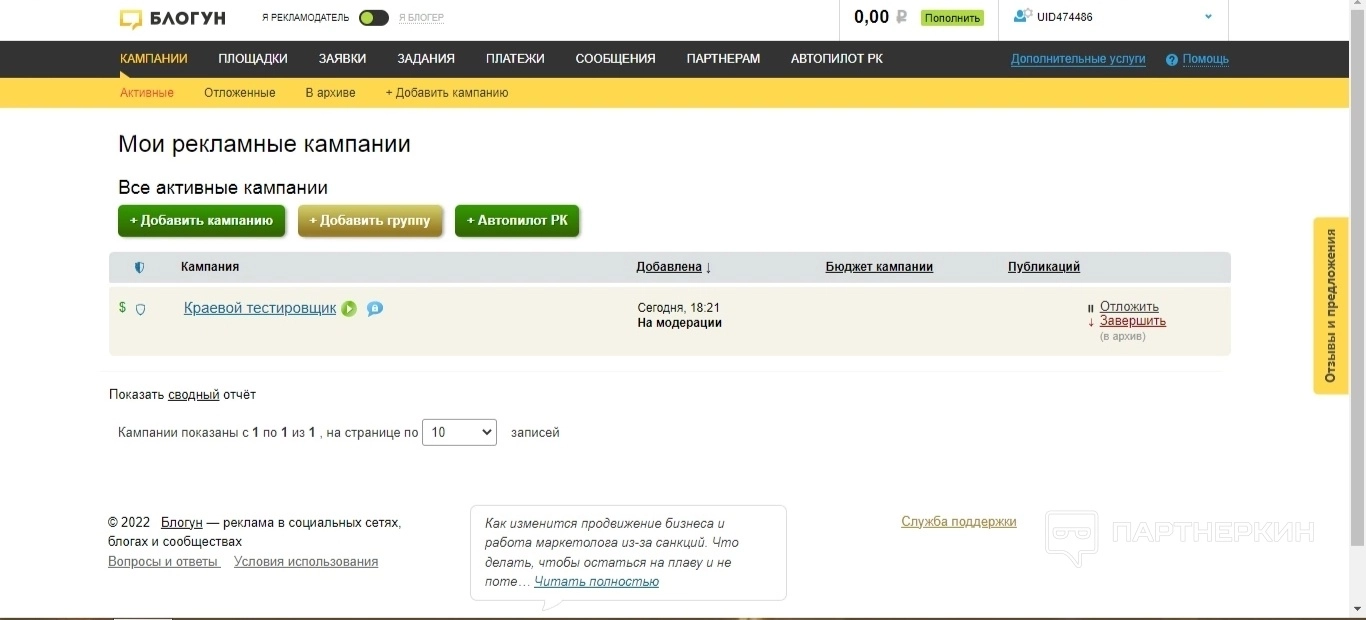Open the Помощь link

tap(1205, 59)
